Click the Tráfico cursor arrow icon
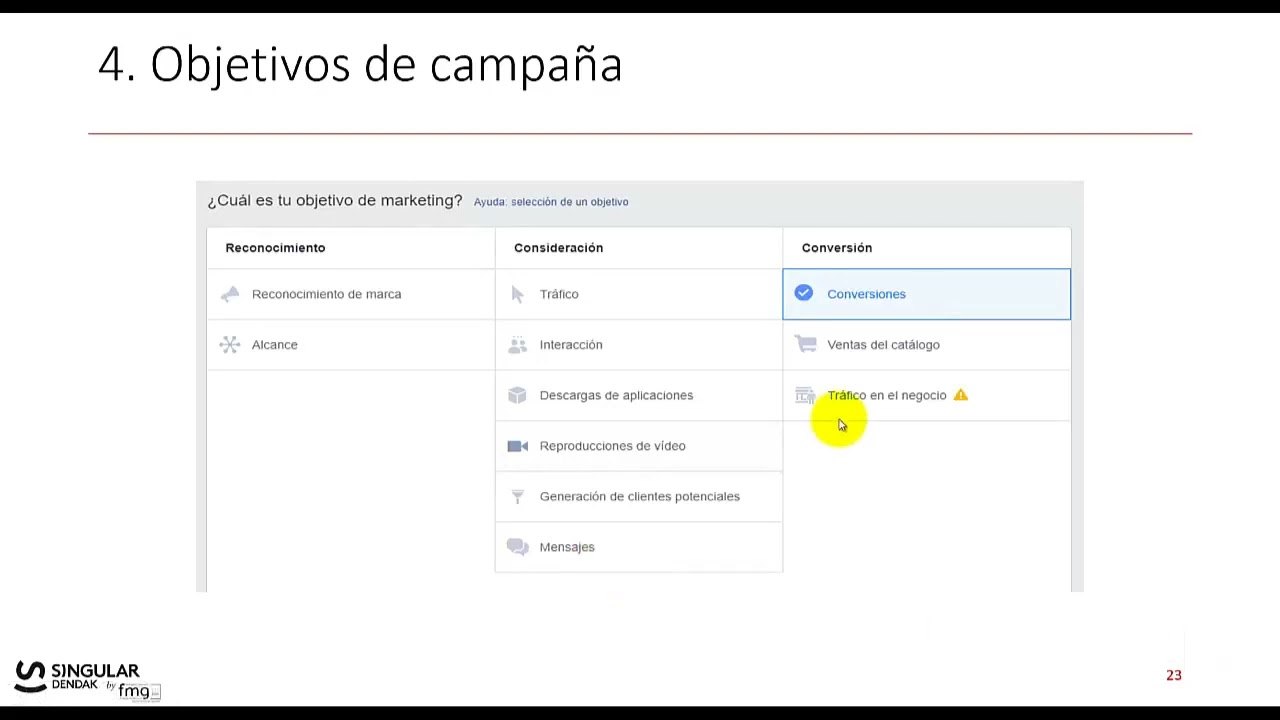 (x=517, y=294)
